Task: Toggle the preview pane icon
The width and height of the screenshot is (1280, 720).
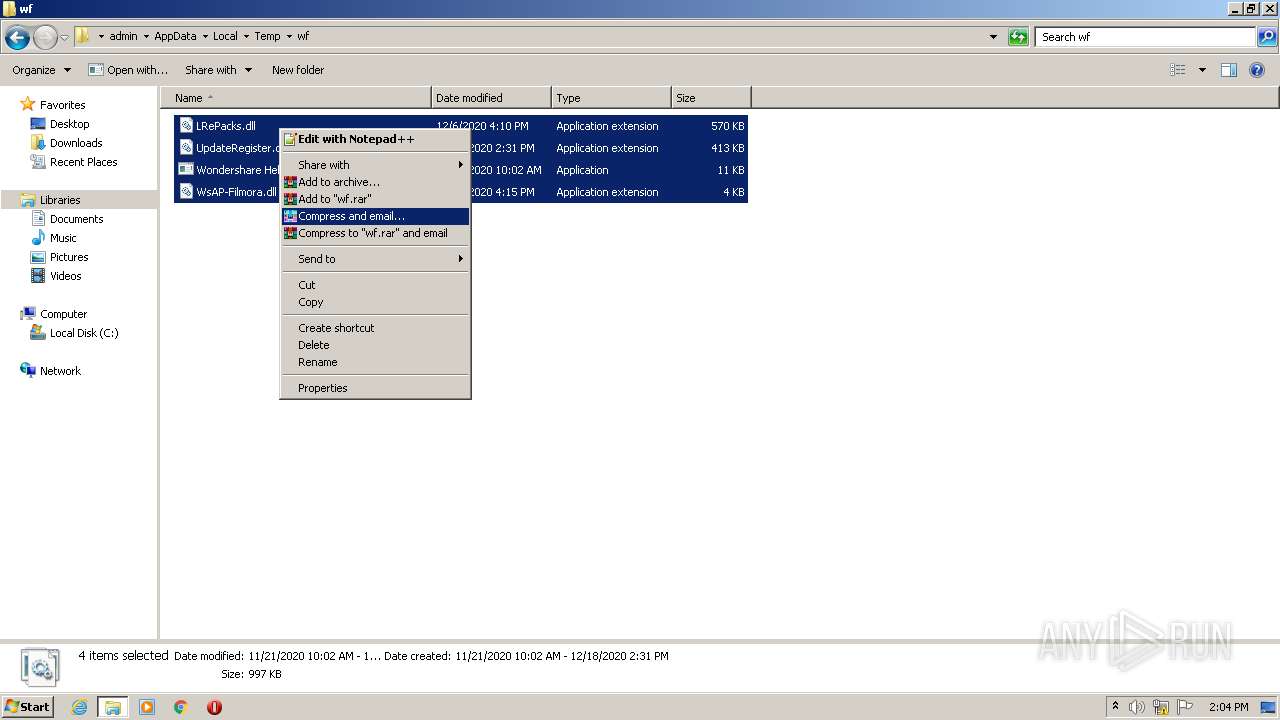Action: (1229, 70)
